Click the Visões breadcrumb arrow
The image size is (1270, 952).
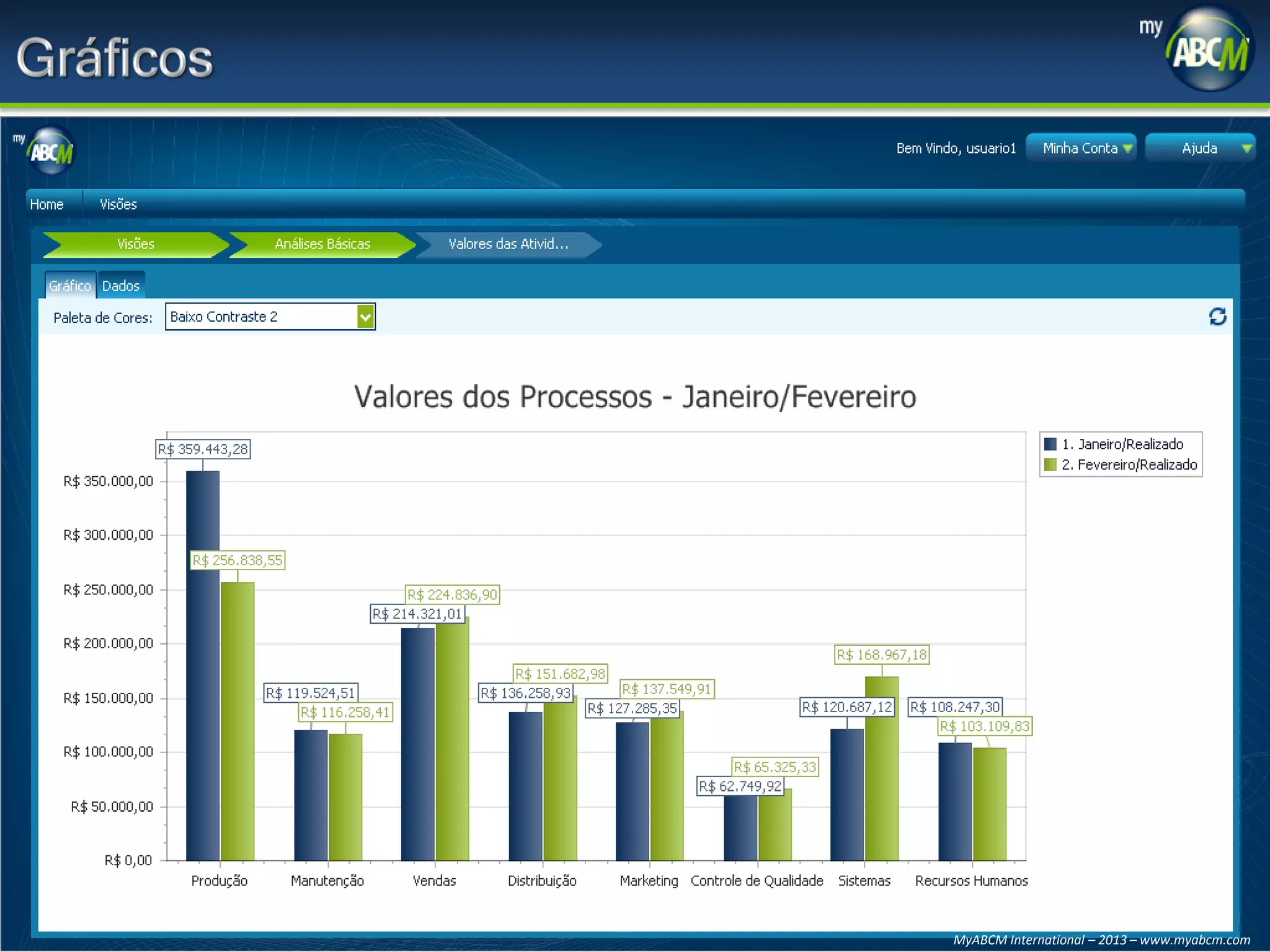(136, 244)
